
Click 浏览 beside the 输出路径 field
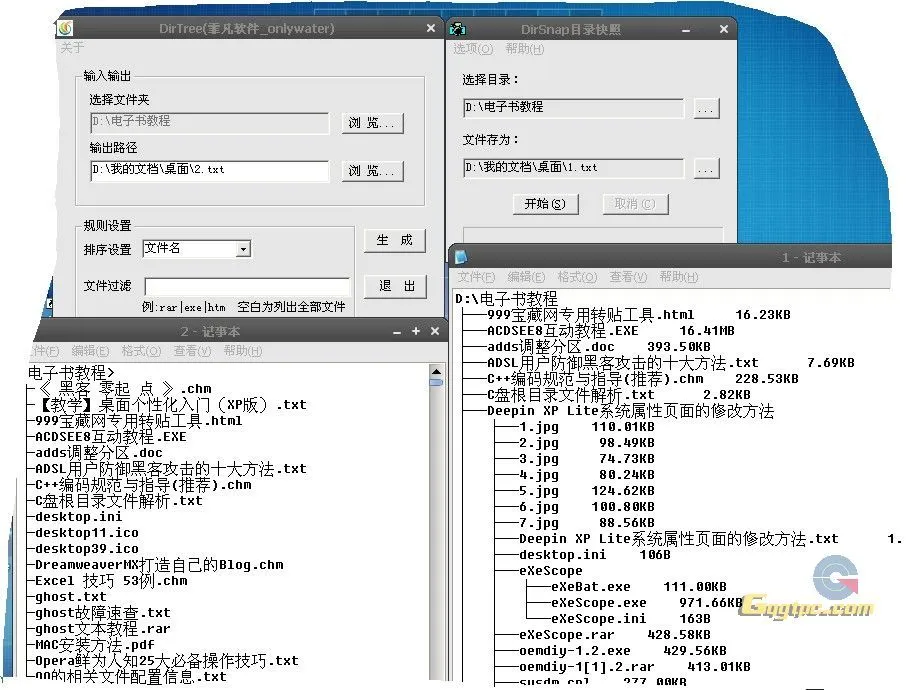click(x=371, y=171)
